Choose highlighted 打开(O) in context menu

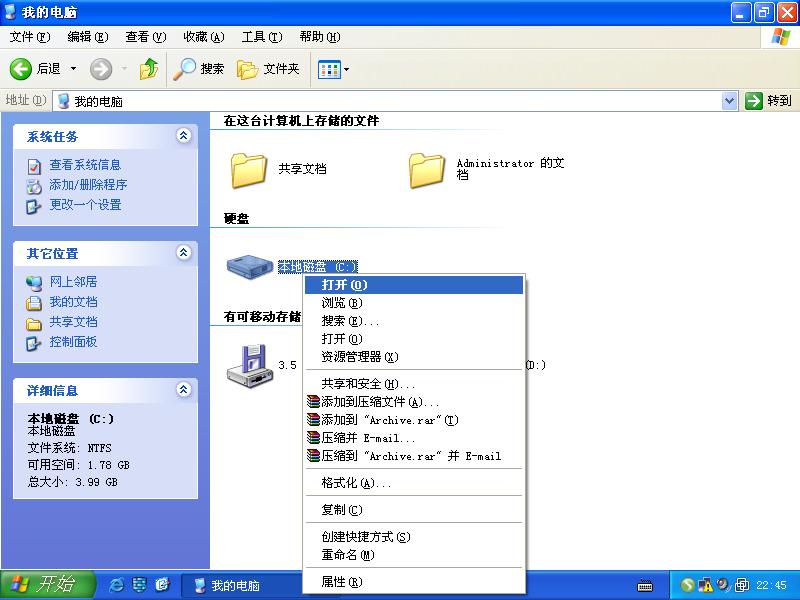pyautogui.click(x=414, y=285)
